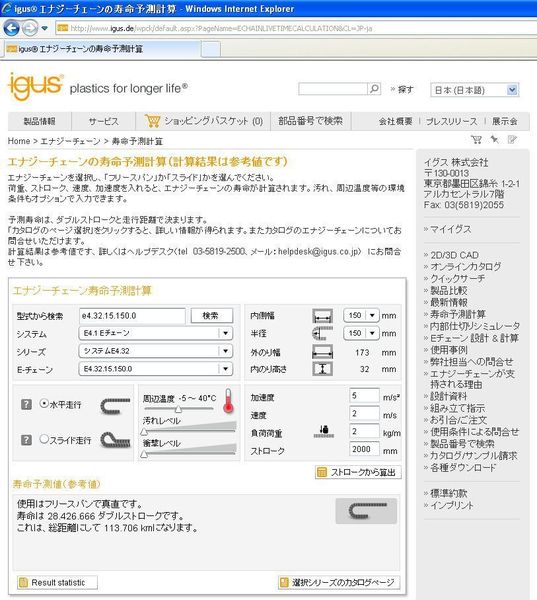Click the magnifier search icon
The image size is (537, 600).
point(374,89)
